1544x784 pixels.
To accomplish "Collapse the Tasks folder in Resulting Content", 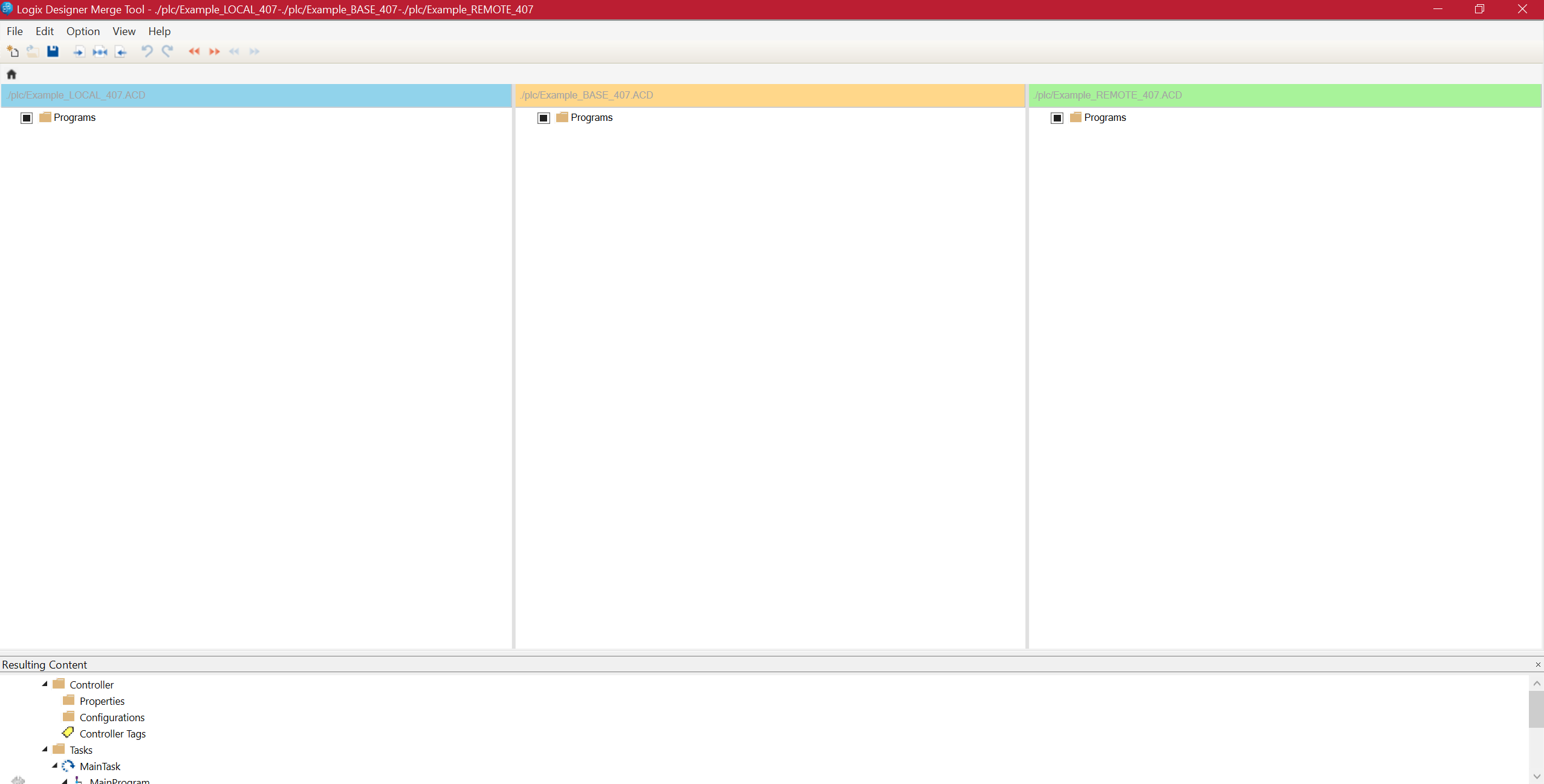I will (44, 748).
